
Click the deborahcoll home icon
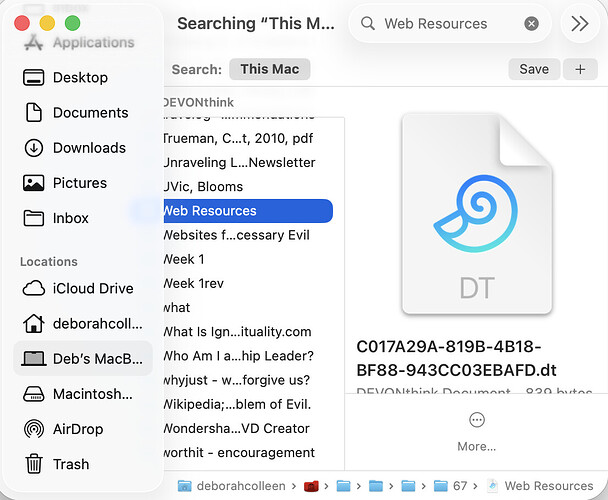click(x=33, y=324)
